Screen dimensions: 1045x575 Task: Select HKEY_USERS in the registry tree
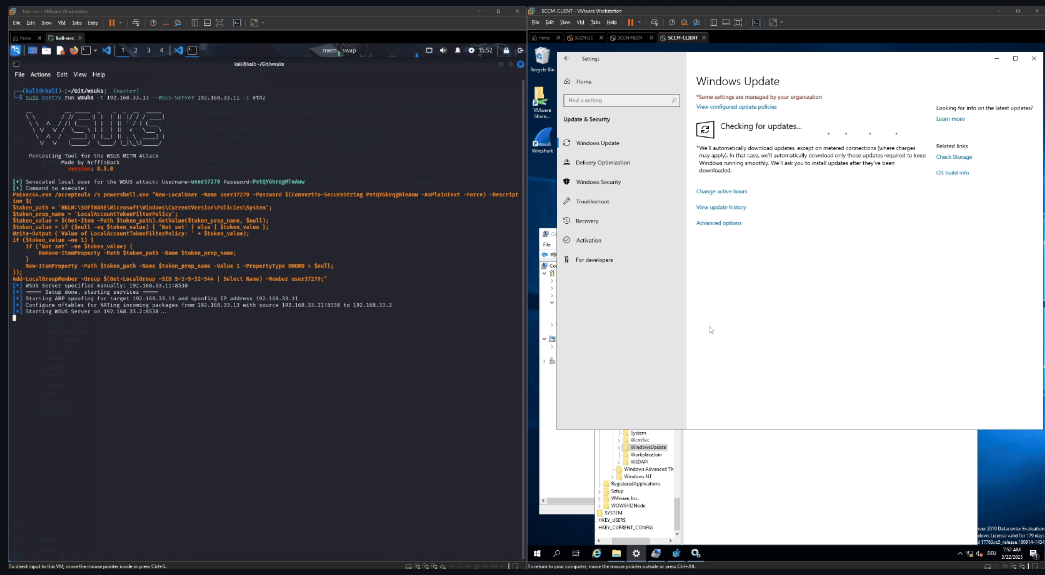coord(612,520)
